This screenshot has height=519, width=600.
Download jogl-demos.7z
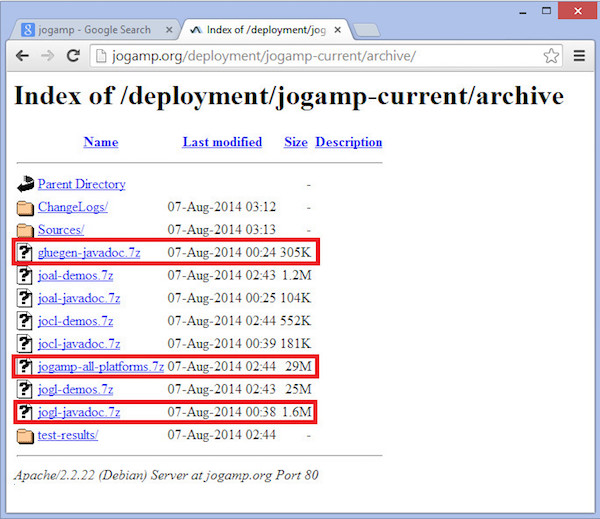point(75,389)
